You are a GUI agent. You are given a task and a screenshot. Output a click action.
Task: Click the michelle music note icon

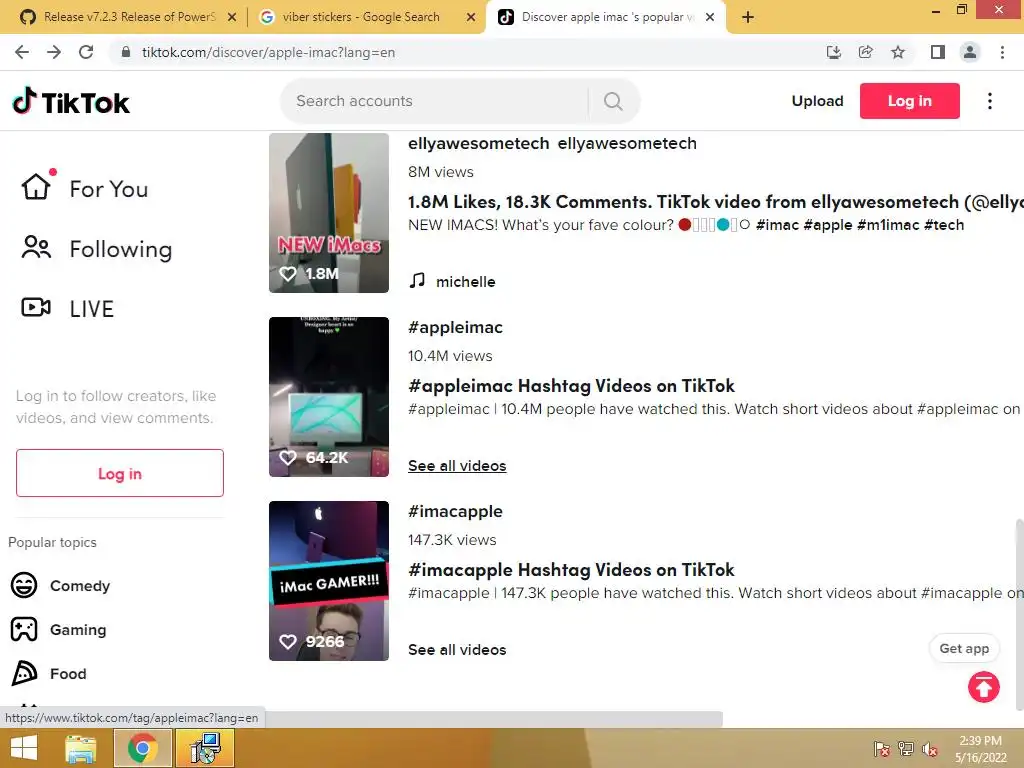tap(417, 281)
